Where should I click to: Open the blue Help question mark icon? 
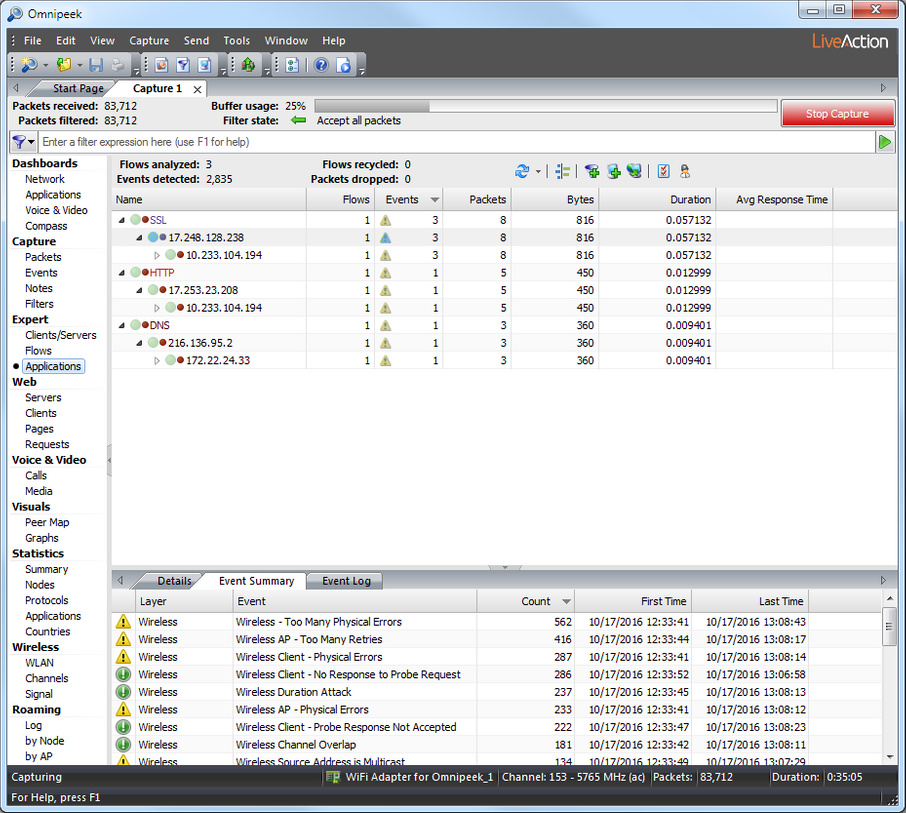coord(322,65)
